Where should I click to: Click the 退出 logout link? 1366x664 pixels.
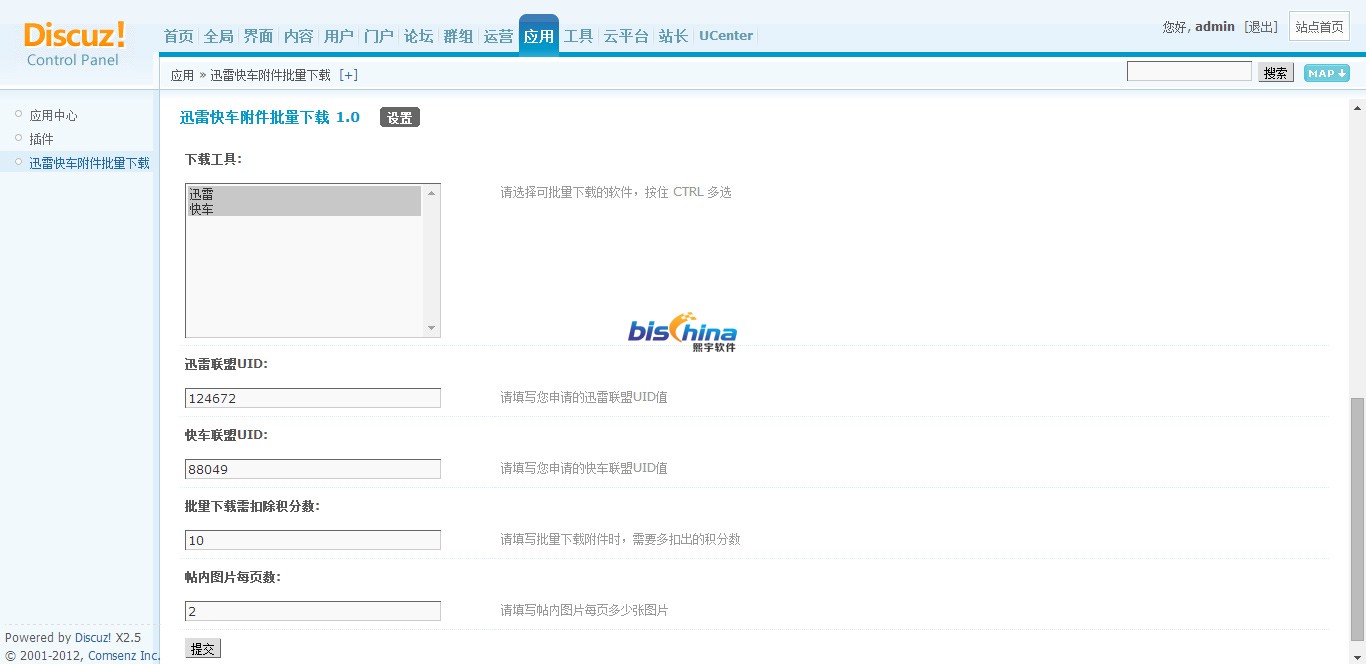[x=1261, y=27]
